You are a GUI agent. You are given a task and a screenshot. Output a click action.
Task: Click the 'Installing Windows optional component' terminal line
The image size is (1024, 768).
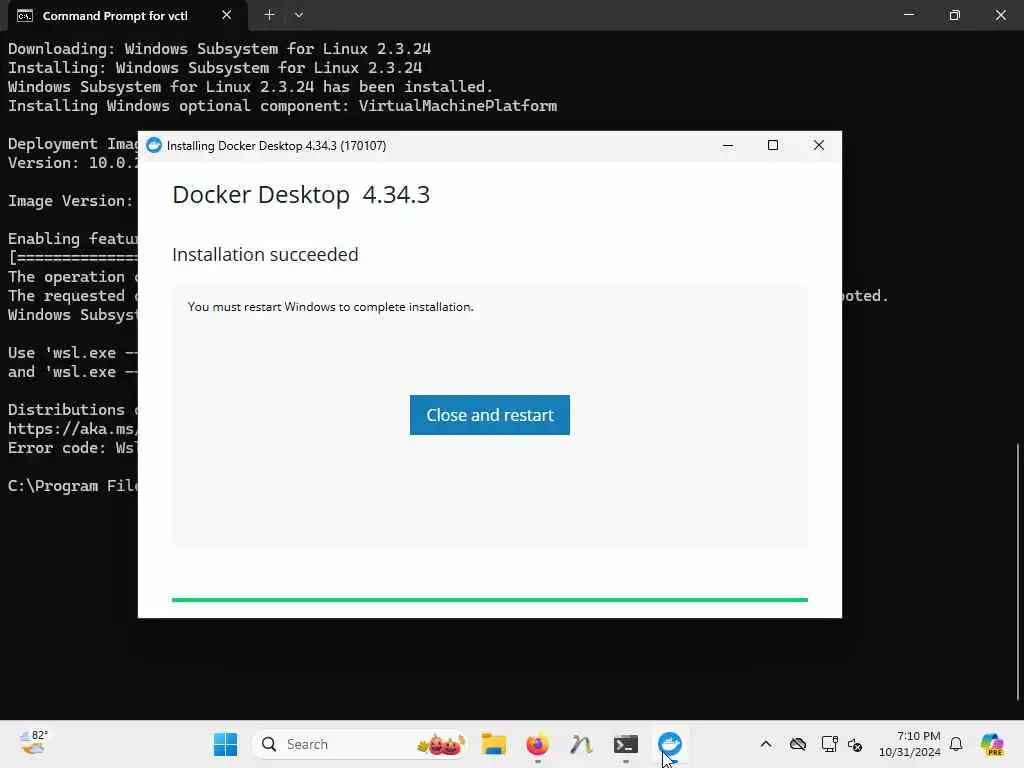click(282, 106)
